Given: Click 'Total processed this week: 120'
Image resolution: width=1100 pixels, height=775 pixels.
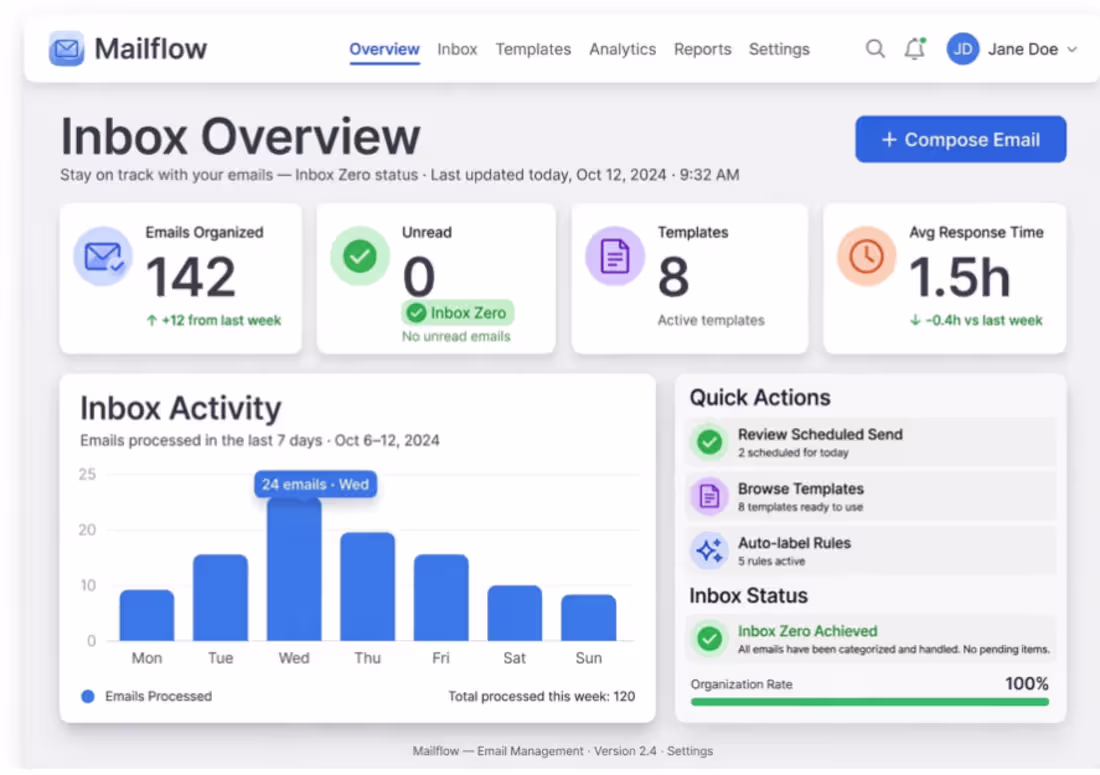Looking at the screenshot, I should pos(542,696).
